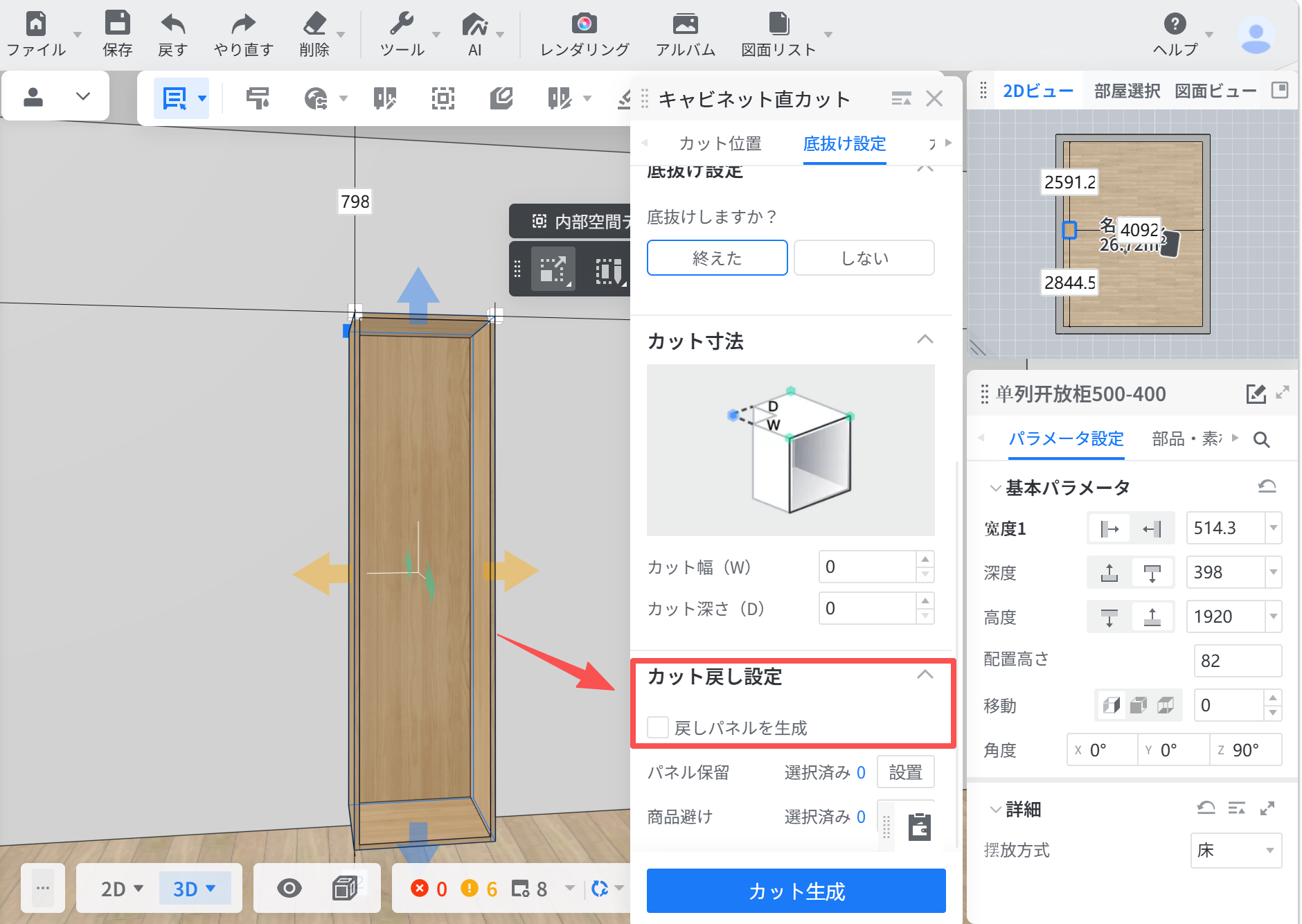Switch to カット位置 tab

[720, 143]
